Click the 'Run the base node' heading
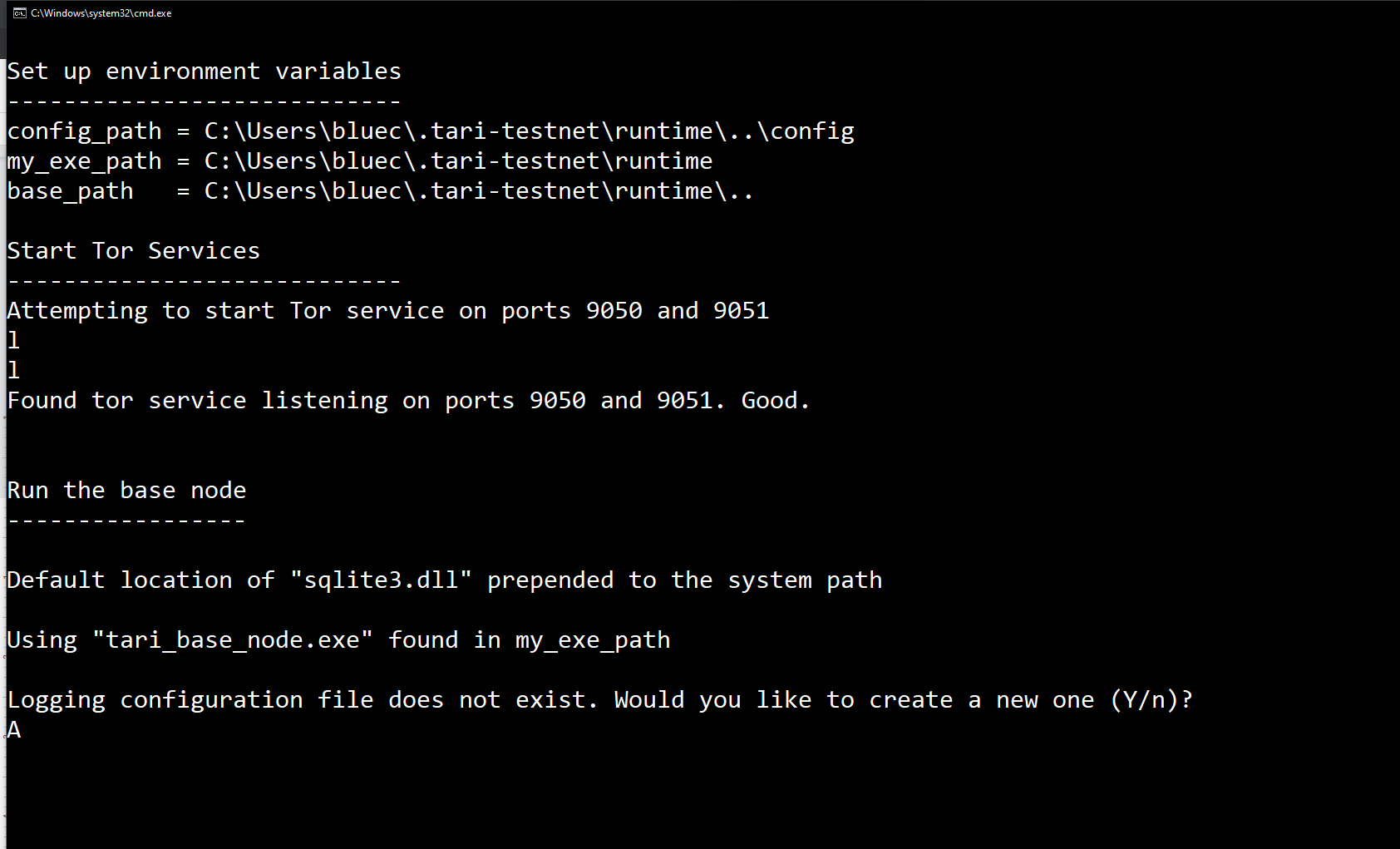 point(126,491)
